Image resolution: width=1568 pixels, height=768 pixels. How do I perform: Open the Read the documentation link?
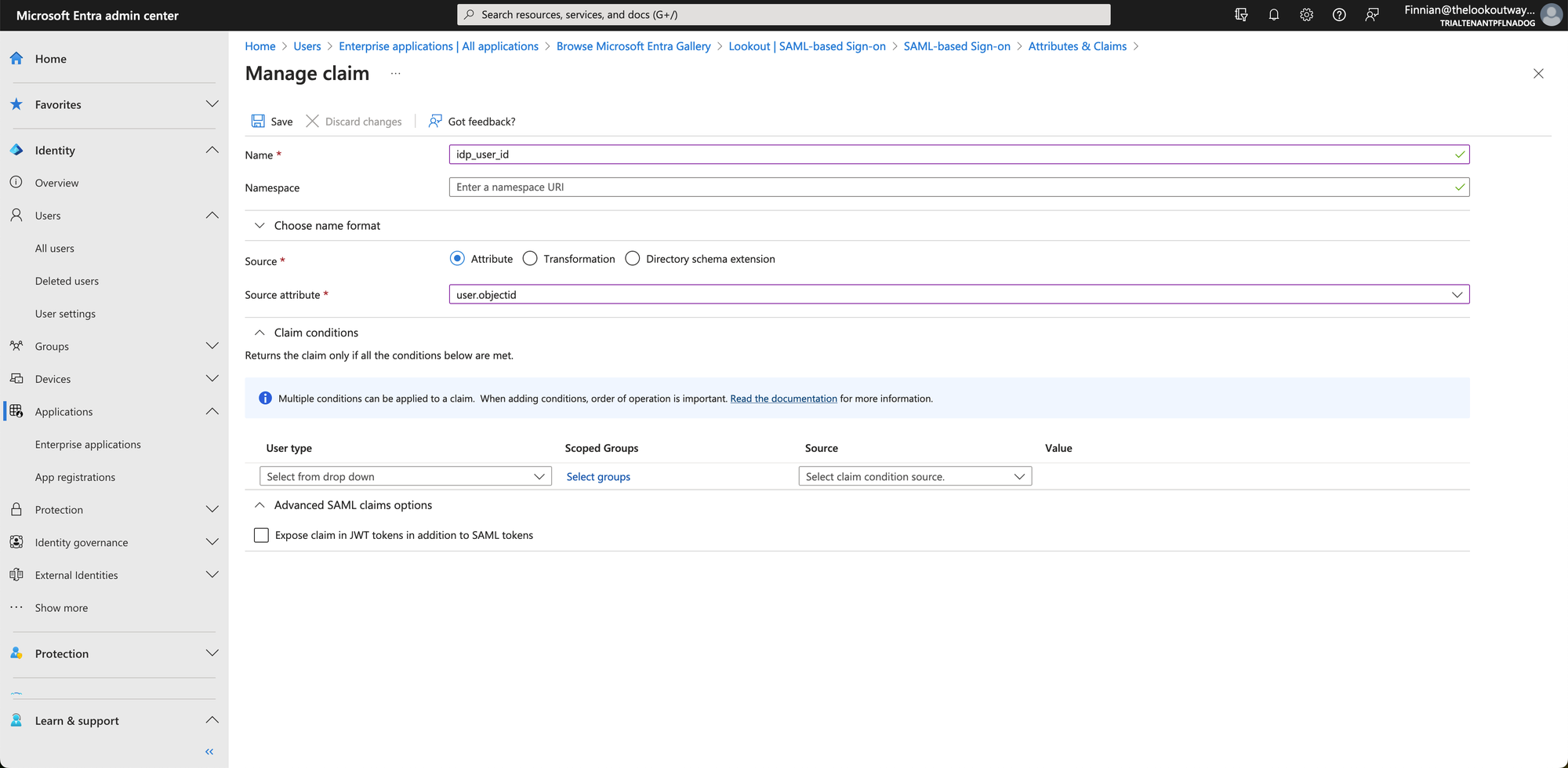click(783, 399)
